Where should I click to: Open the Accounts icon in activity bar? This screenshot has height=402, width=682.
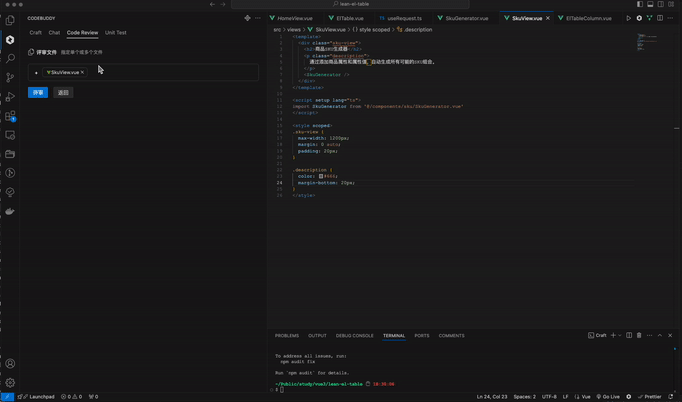[x=10, y=363]
